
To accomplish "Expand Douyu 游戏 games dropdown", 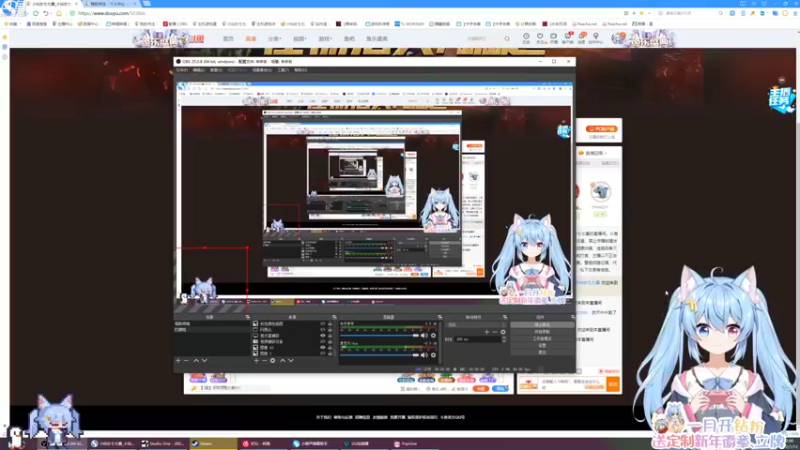I will [x=325, y=39].
